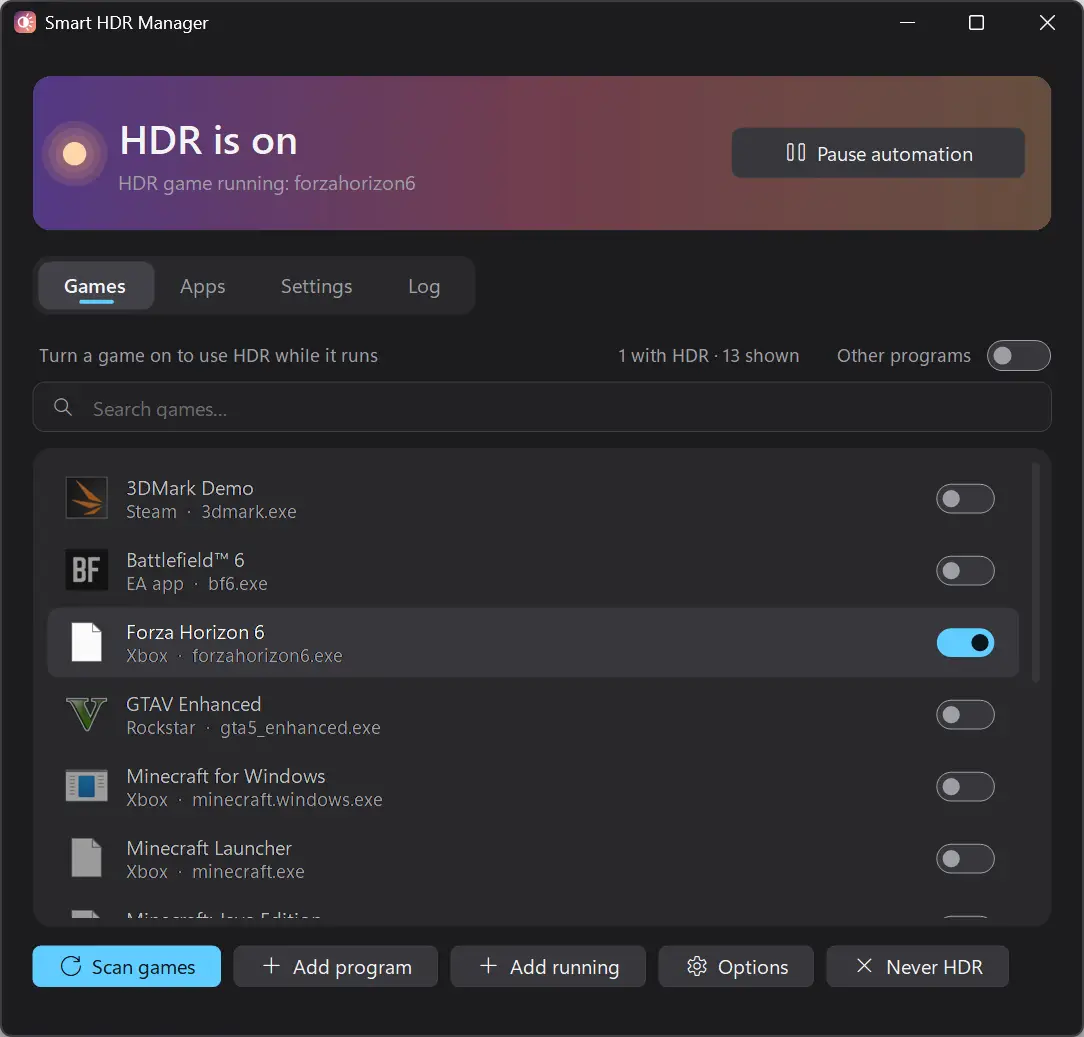
Task: Switch to the Games tab
Action: point(95,286)
